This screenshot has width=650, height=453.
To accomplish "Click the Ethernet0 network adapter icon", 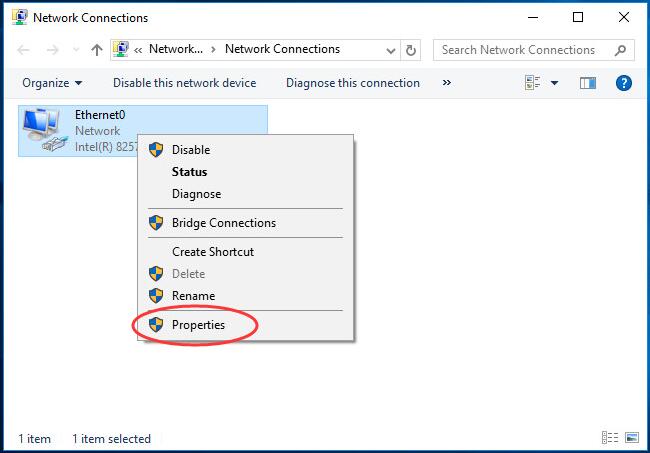I will [x=45, y=130].
